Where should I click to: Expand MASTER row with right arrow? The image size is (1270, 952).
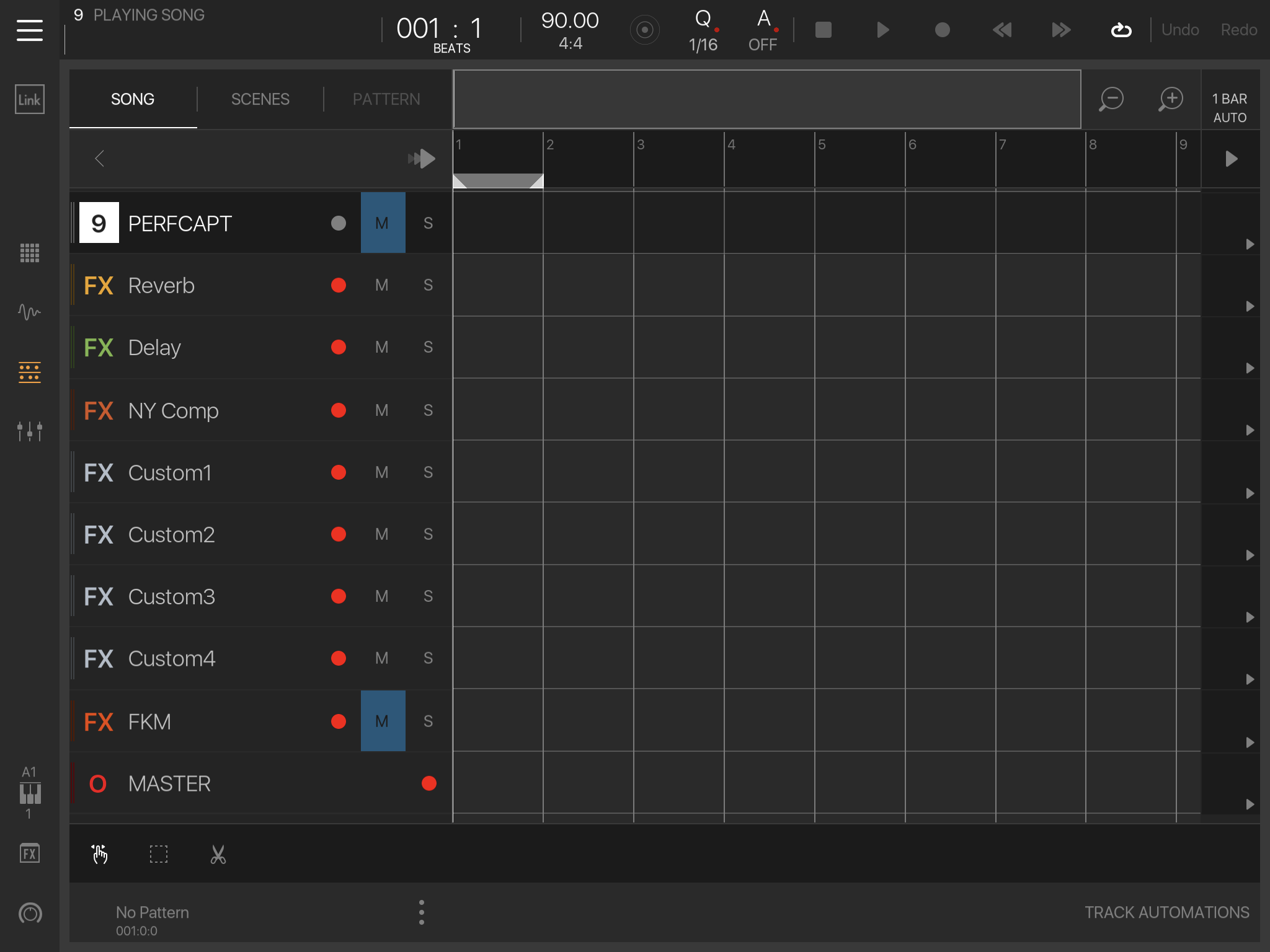pyautogui.click(x=1250, y=804)
